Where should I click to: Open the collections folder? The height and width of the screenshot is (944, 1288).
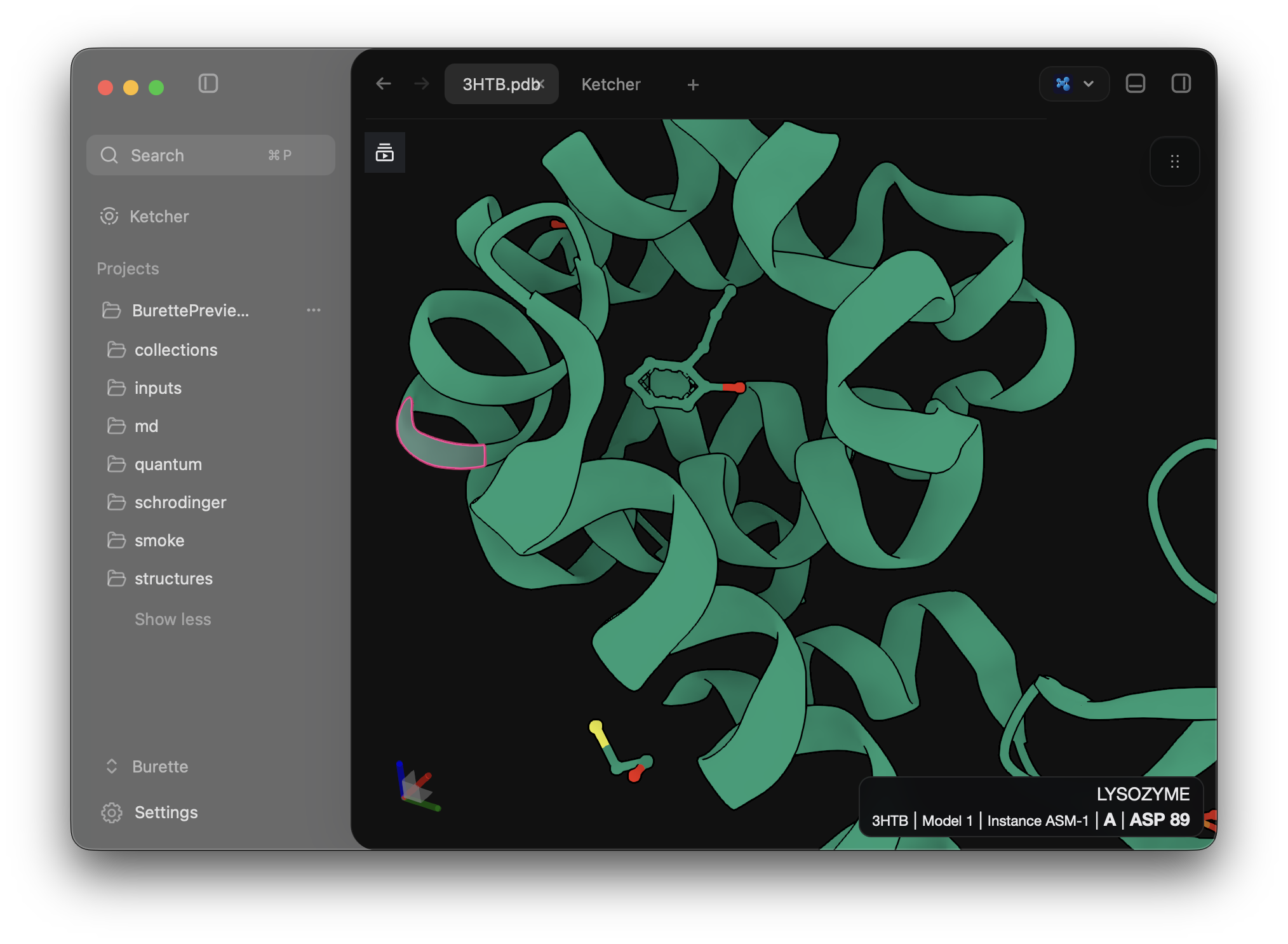(176, 350)
